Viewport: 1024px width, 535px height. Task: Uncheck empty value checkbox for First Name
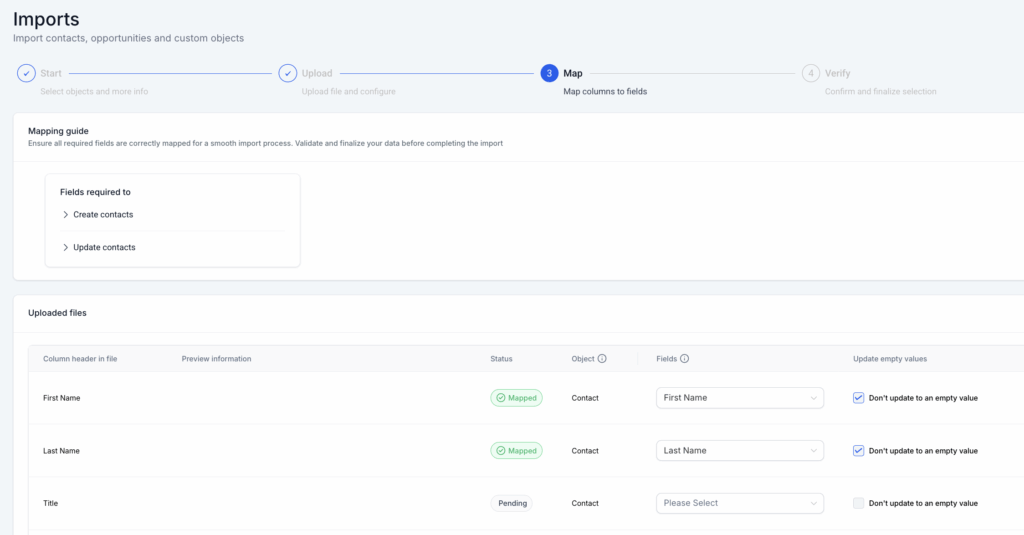click(858, 398)
